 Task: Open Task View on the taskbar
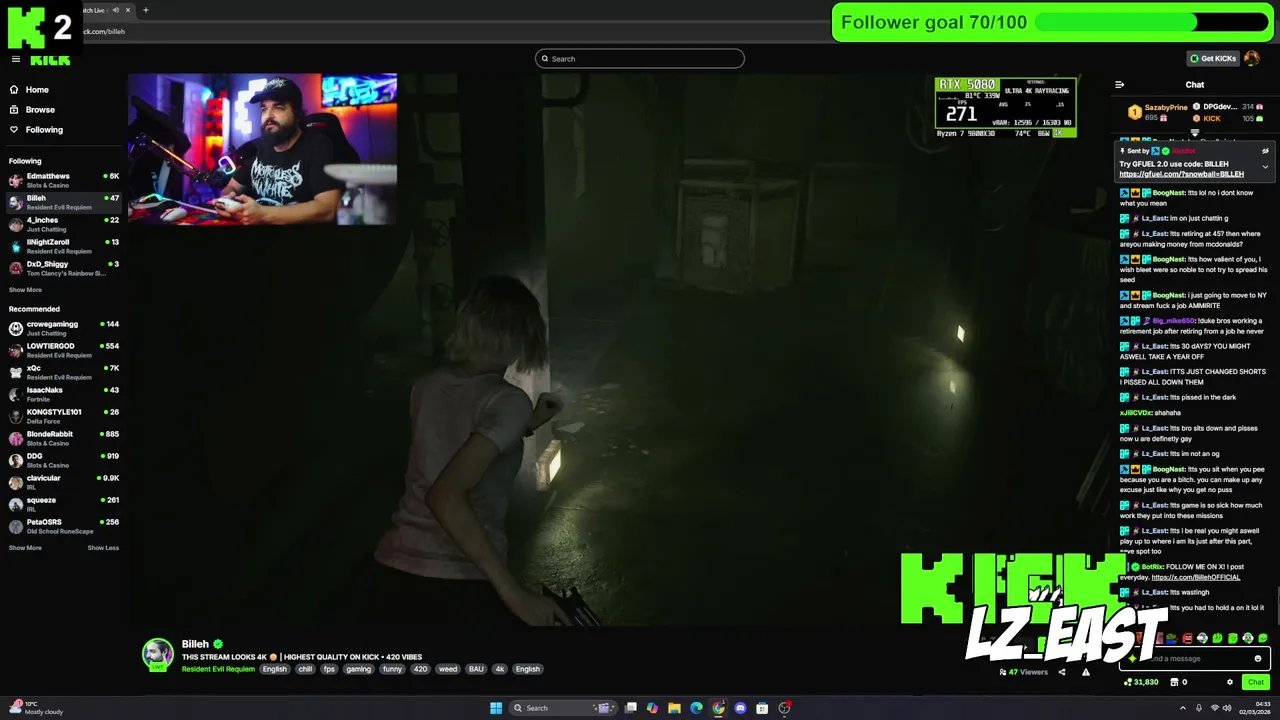coord(631,708)
